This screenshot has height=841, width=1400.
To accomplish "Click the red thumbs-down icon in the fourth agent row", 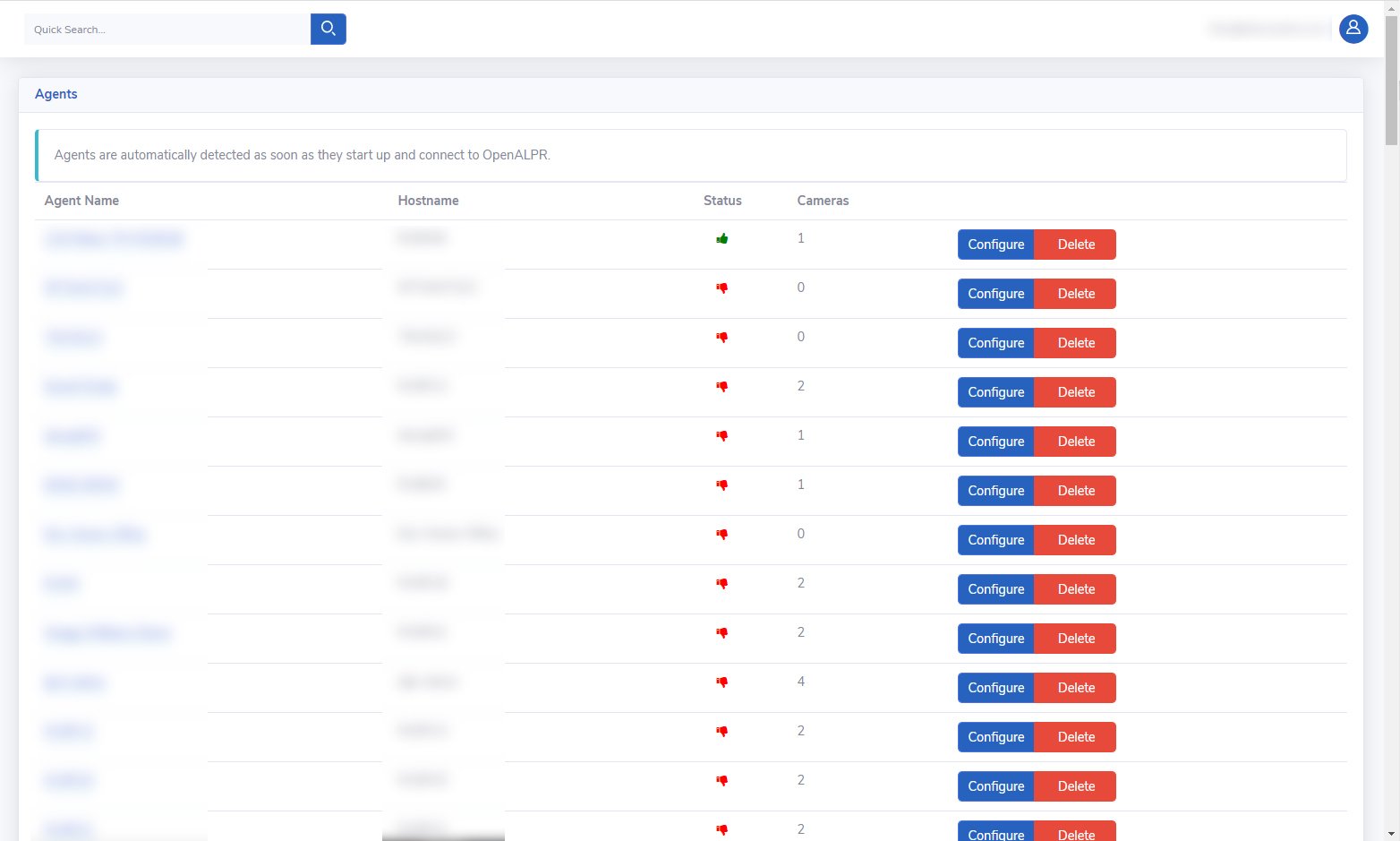I will (722, 386).
